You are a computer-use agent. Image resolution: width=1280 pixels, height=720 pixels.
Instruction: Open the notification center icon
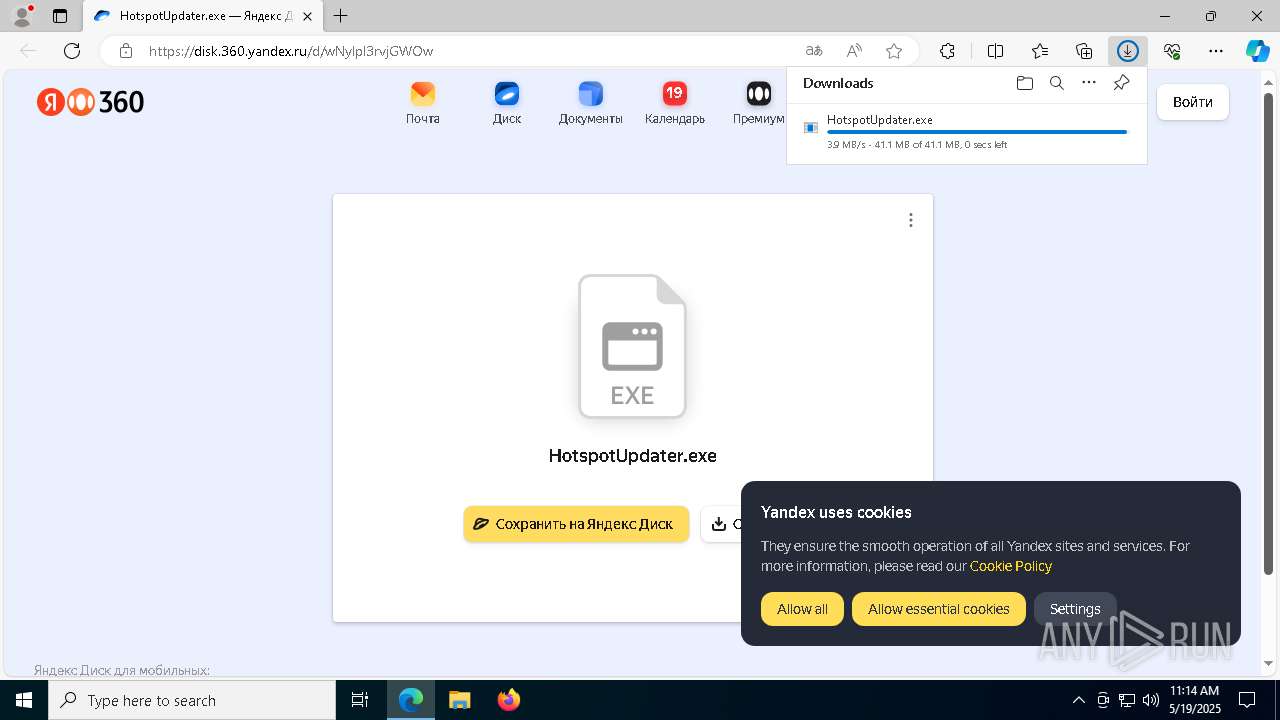point(1248,700)
